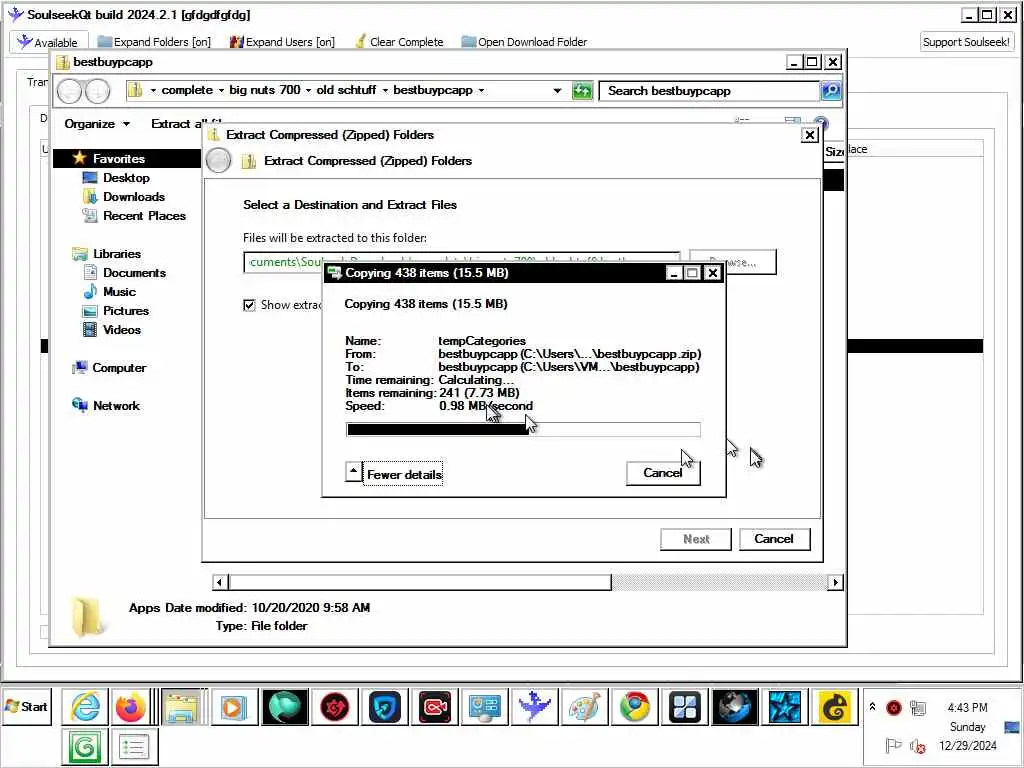Click the horizontal scrollbar right arrow
The height and width of the screenshot is (768, 1024).
(835, 582)
